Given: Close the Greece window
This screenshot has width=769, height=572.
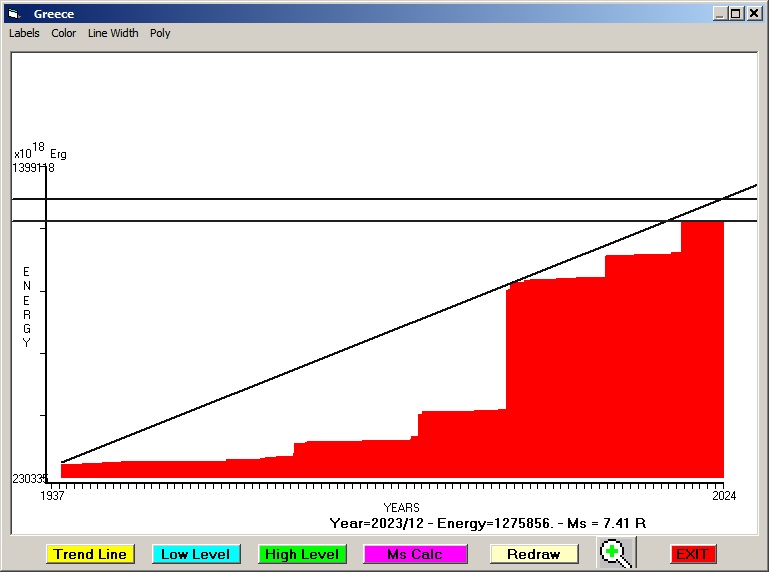Looking at the screenshot, I should [754, 14].
